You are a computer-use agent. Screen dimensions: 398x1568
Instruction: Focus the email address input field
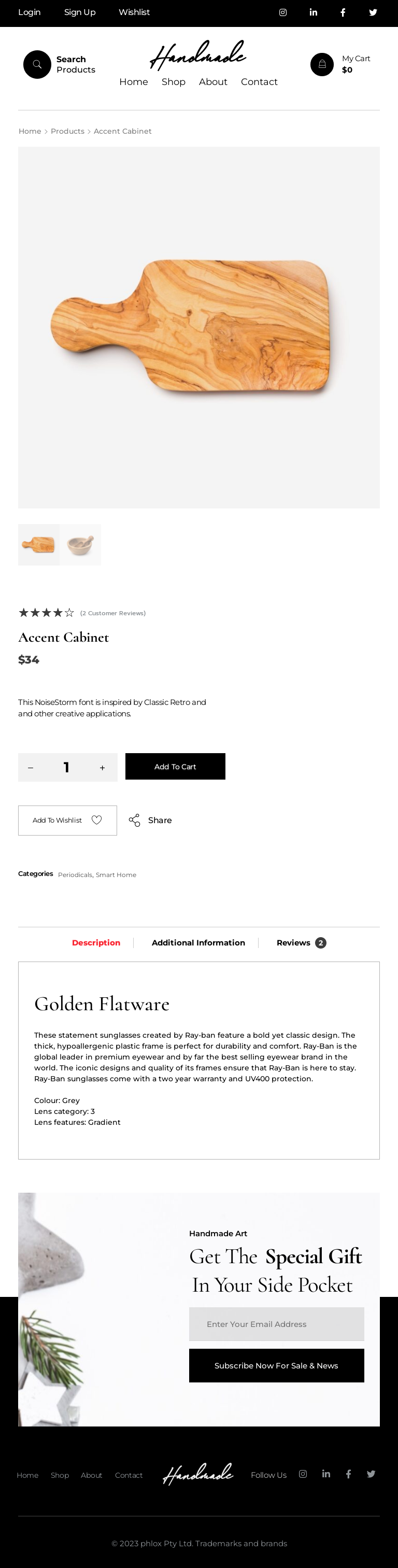click(276, 1324)
